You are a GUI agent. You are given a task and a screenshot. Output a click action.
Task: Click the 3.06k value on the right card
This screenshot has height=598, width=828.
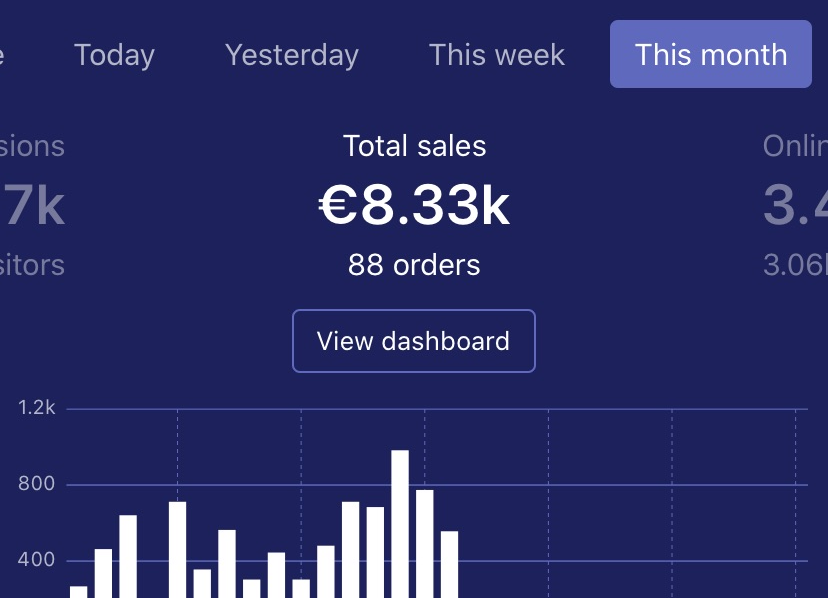[x=796, y=265]
